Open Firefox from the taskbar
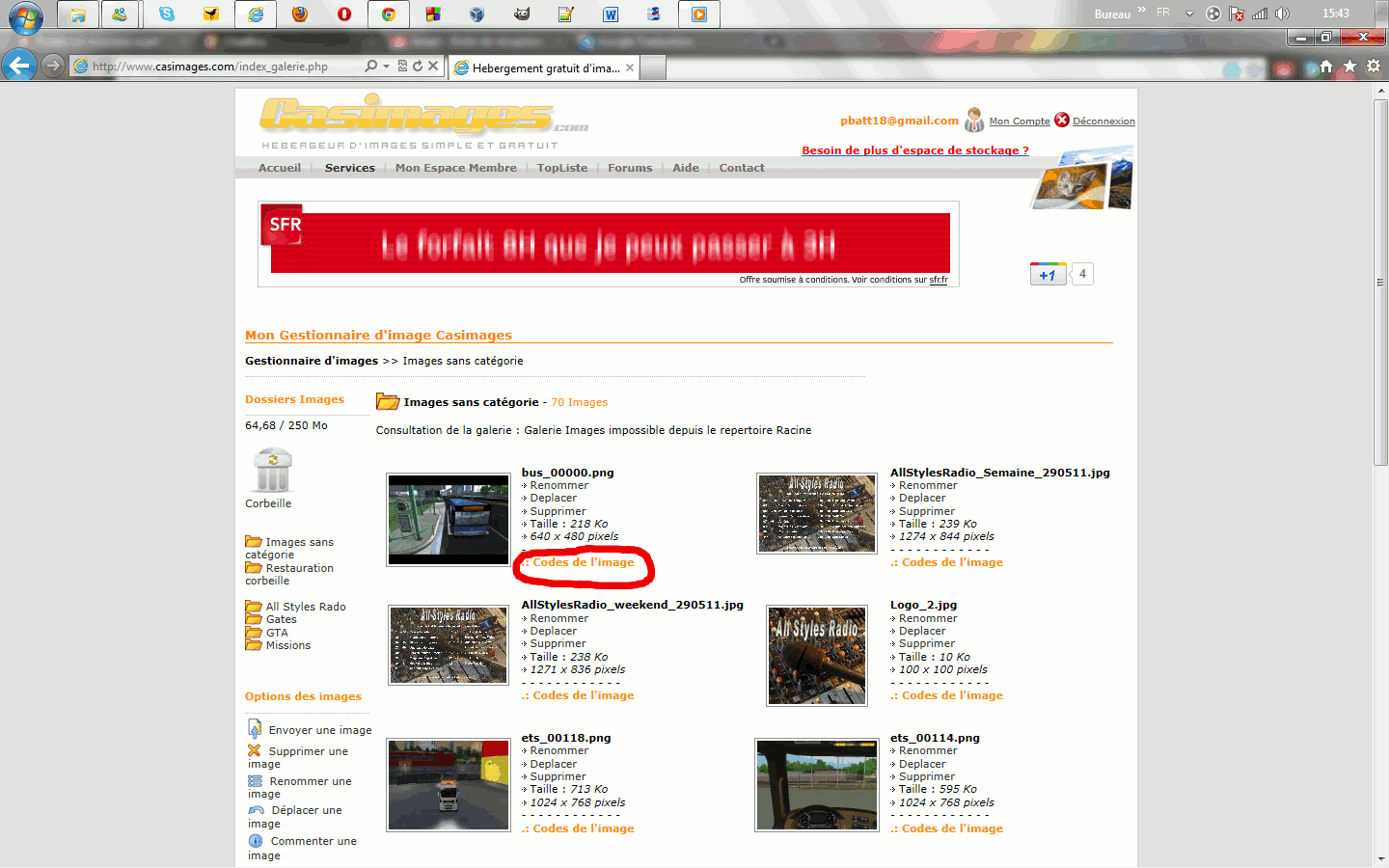1389x868 pixels. 300,14
